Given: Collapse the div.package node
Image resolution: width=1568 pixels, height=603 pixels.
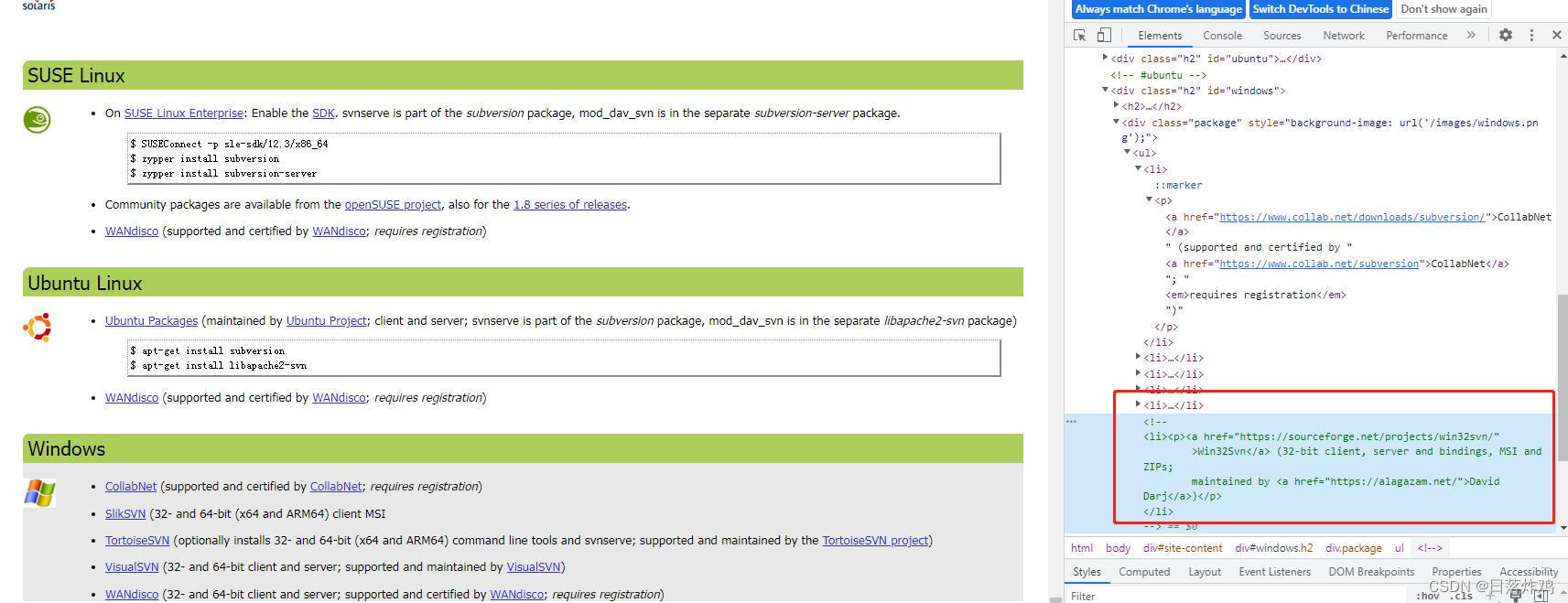Looking at the screenshot, I should 1116,122.
